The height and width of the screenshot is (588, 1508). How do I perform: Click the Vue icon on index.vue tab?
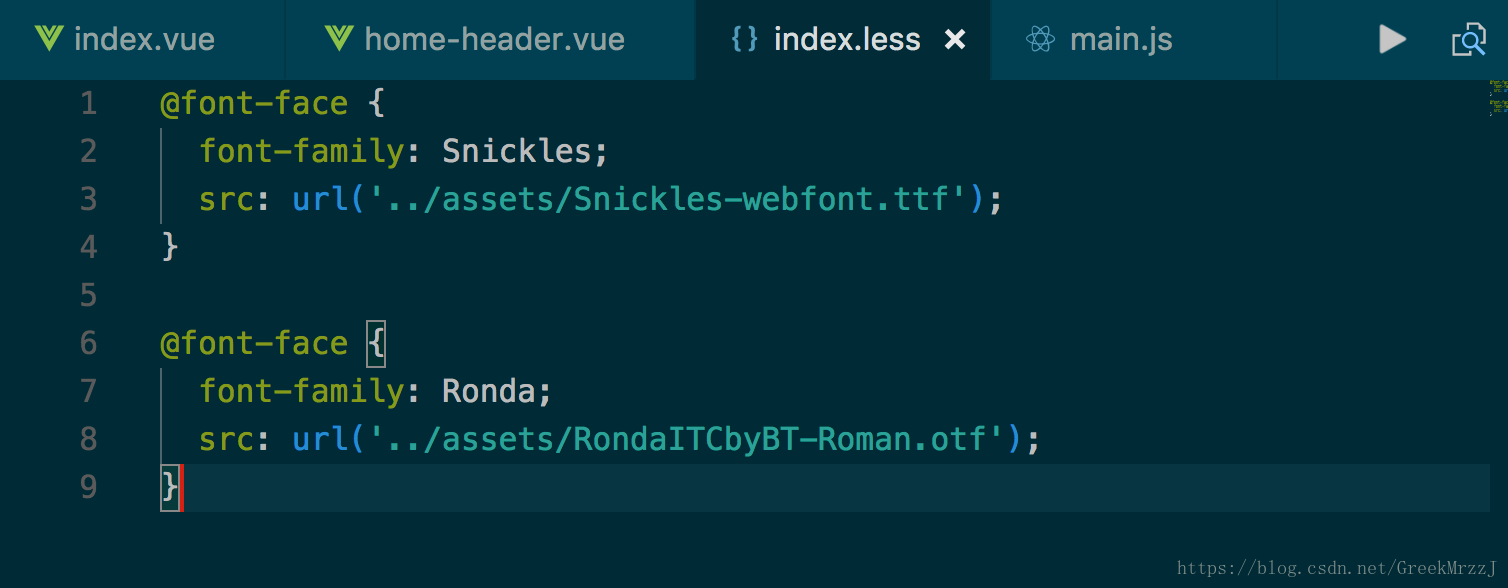point(48,39)
